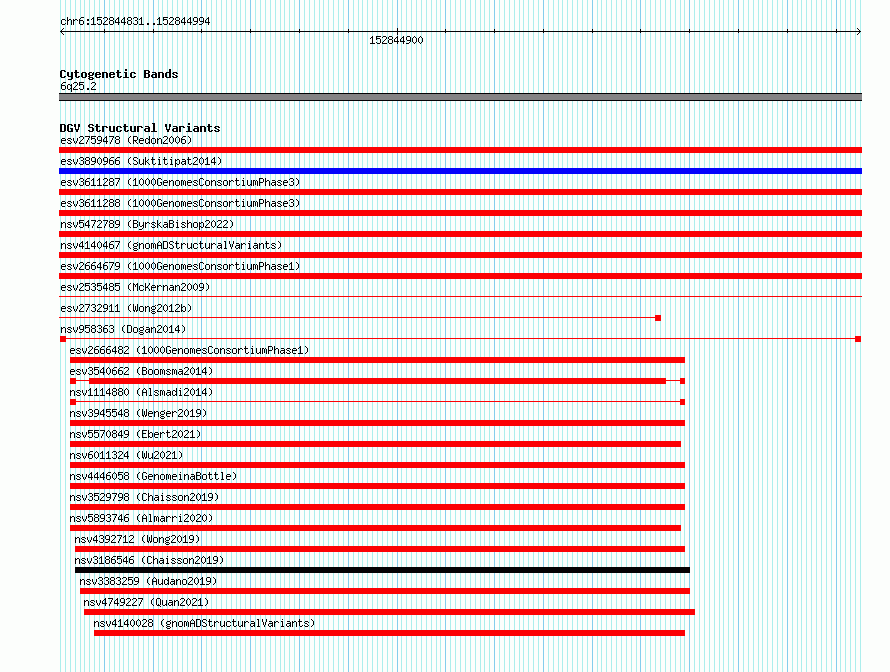Screen dimensions: 890x672
Task: Click the chr6:152844831..152844994 position label
Action: tap(135, 21)
